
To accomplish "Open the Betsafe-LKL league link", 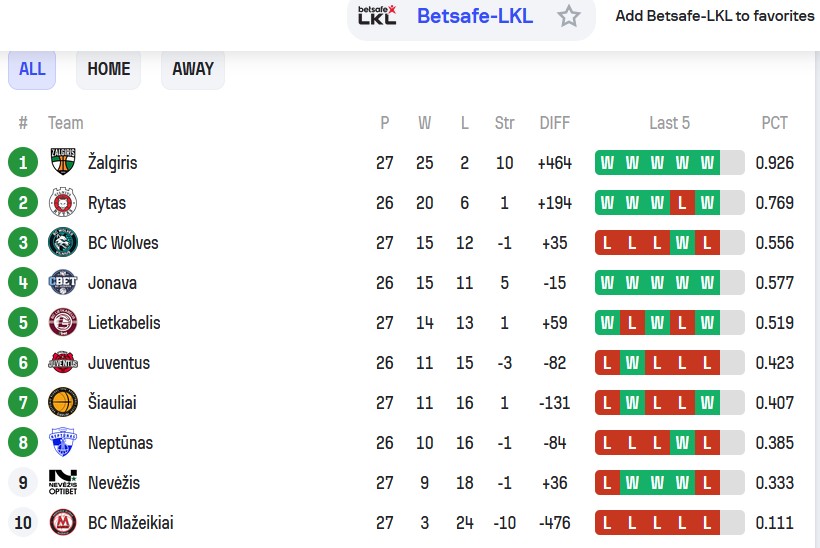I will click(474, 16).
